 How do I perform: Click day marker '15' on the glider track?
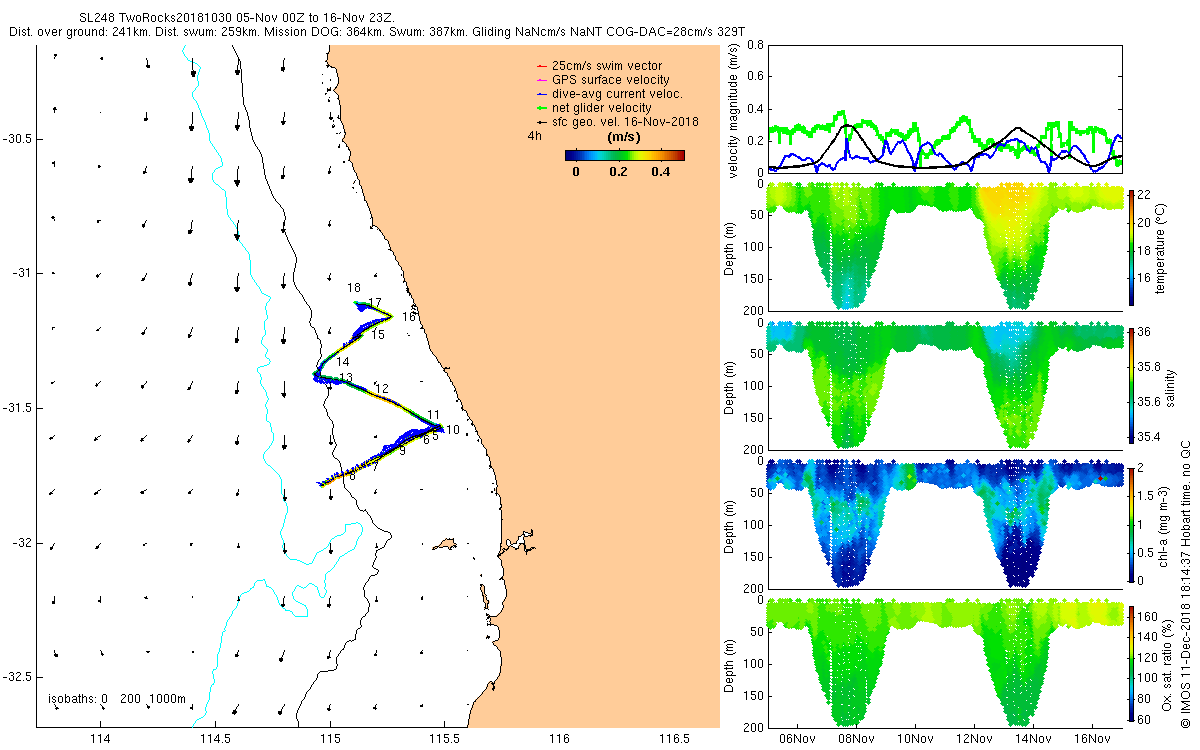point(378,334)
